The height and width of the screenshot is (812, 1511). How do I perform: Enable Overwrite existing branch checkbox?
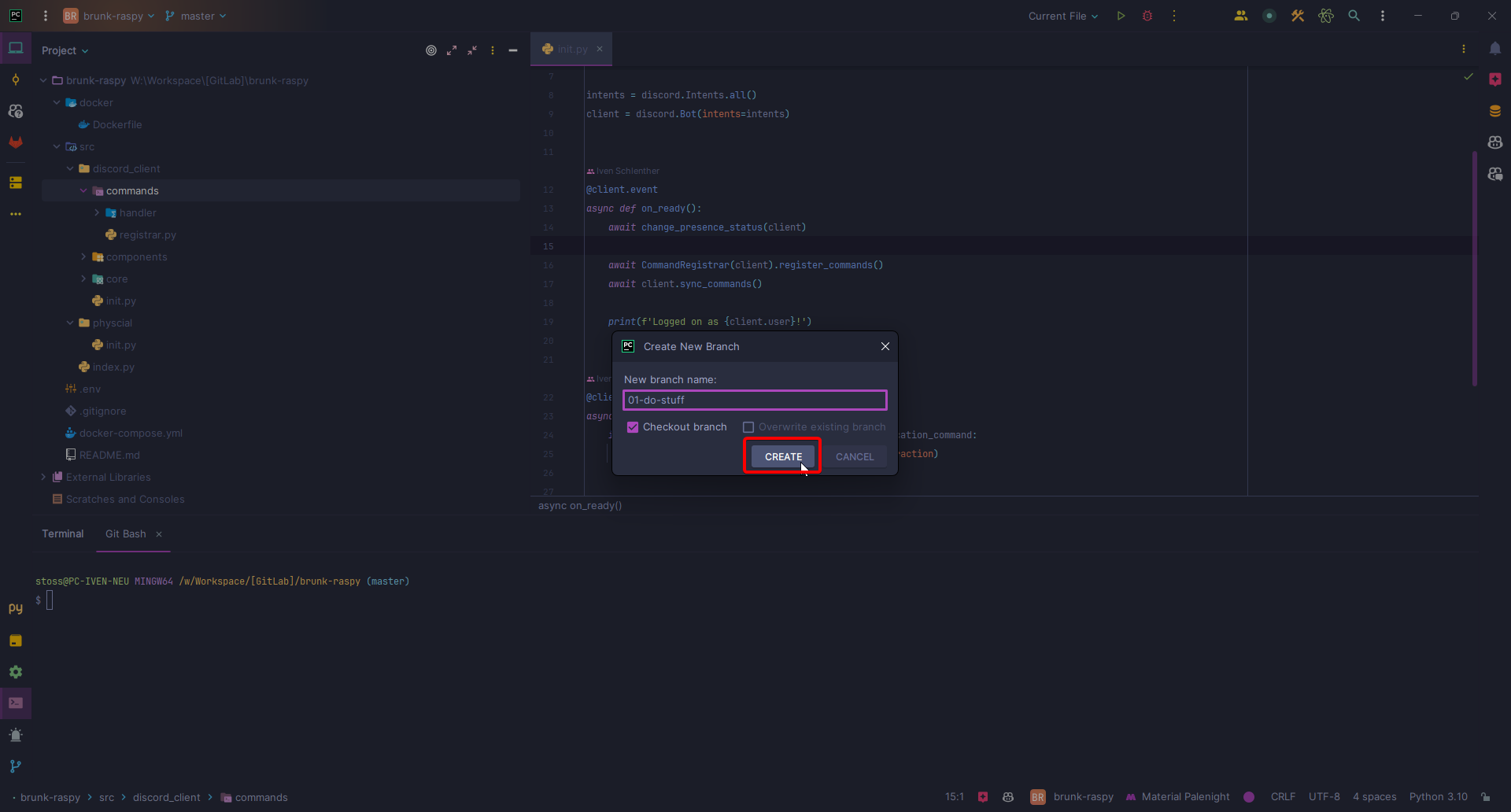pyautogui.click(x=748, y=427)
